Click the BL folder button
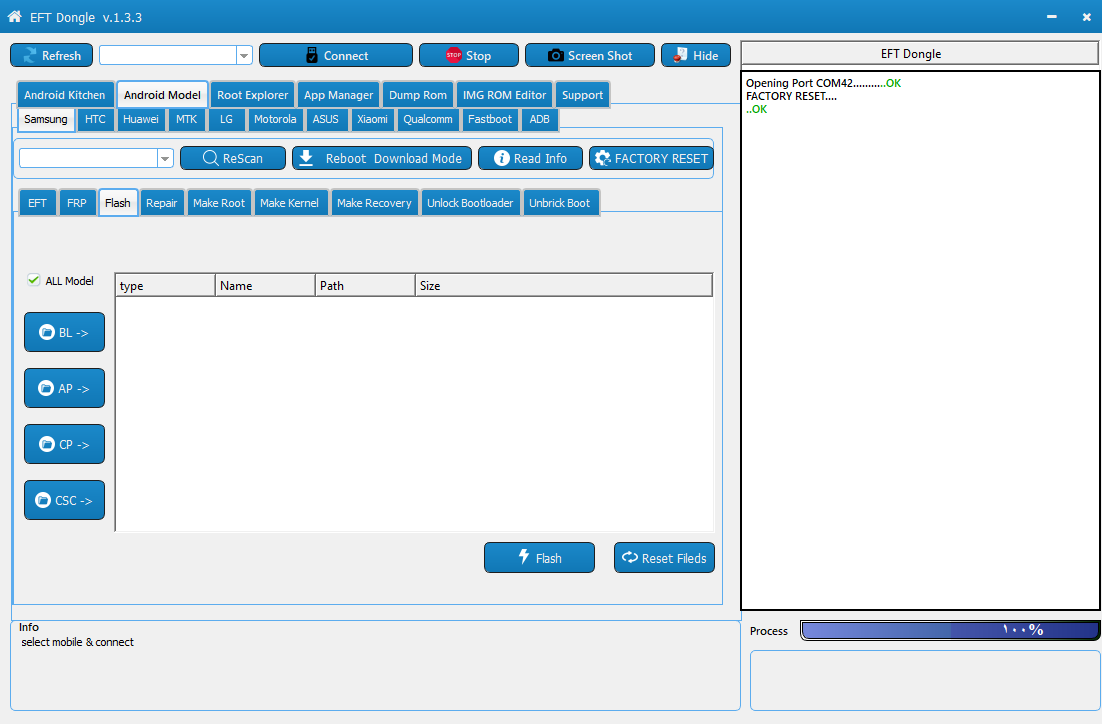 (65, 332)
